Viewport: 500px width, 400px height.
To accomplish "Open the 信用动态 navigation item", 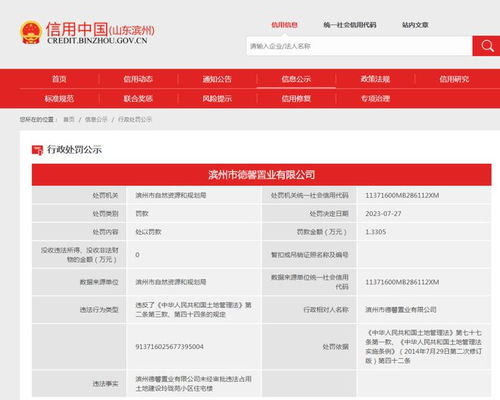I will point(138,79).
